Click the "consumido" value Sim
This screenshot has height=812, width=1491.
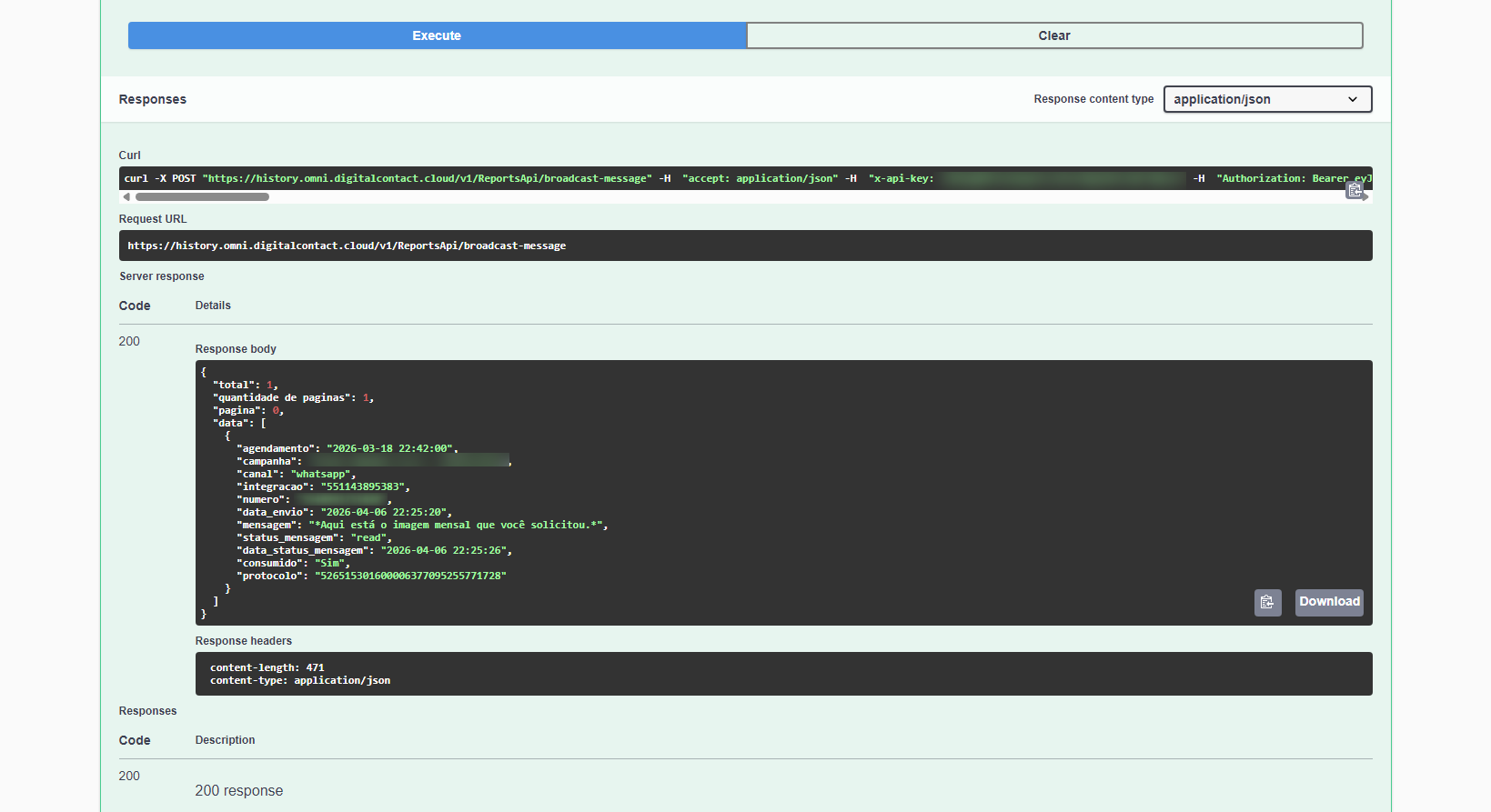coord(329,563)
